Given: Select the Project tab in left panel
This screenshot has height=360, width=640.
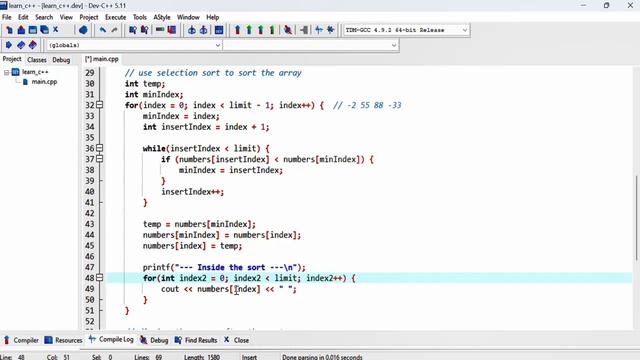Looking at the screenshot, I should pos(12,59).
